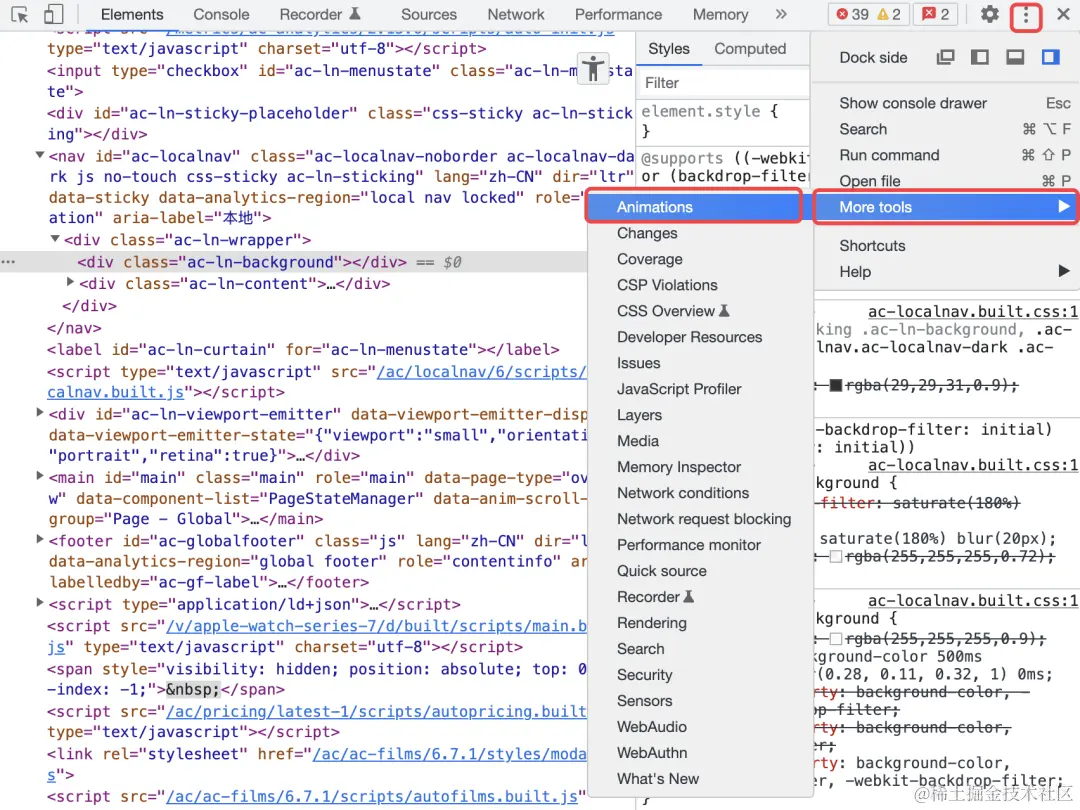Choose Search in the main menu

click(x=945, y=129)
